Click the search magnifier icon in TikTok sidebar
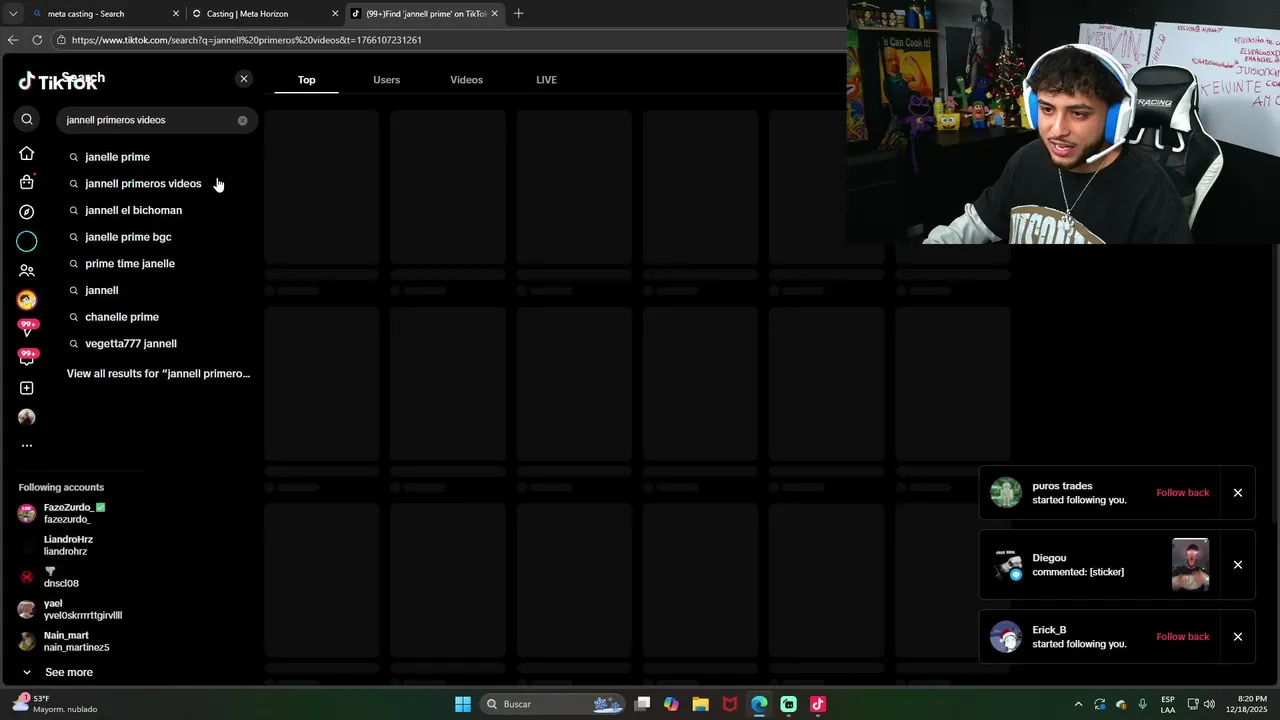 tap(27, 120)
